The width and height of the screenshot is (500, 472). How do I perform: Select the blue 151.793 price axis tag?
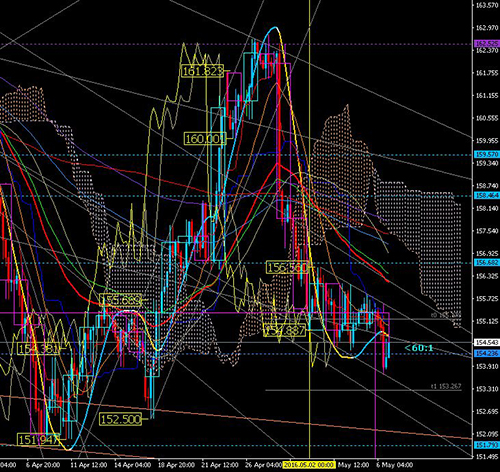tap(487, 445)
